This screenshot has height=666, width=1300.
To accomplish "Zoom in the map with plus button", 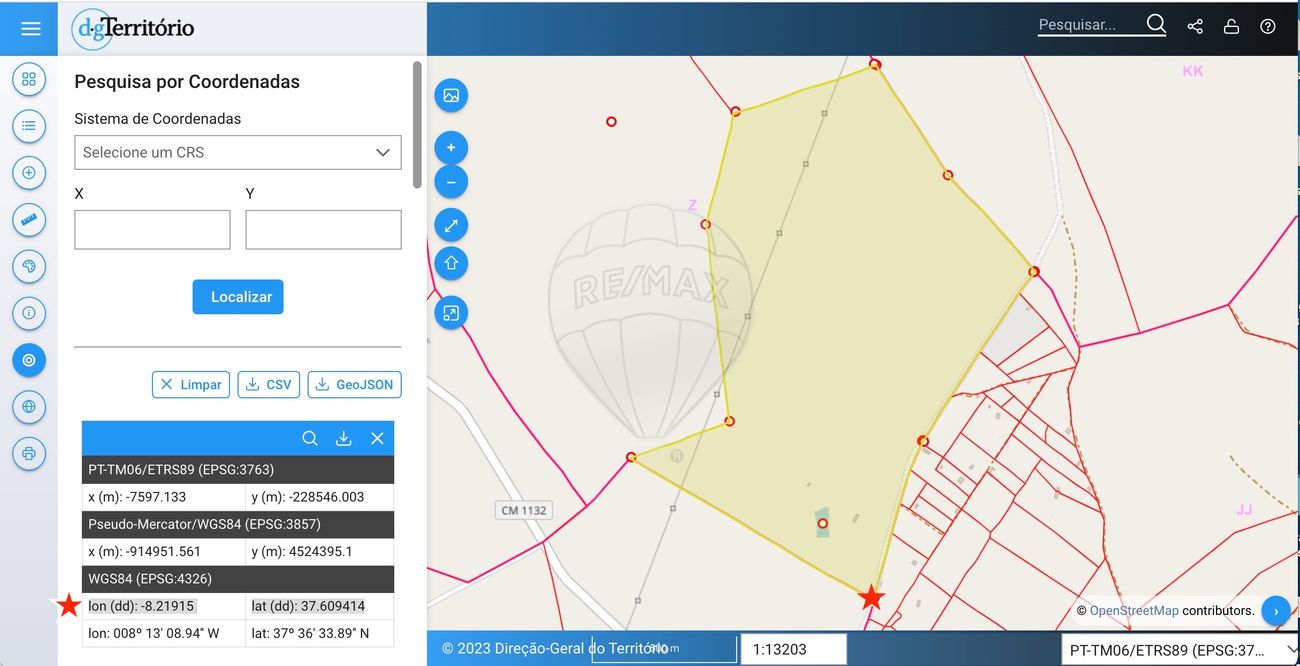I will pyautogui.click(x=451, y=148).
